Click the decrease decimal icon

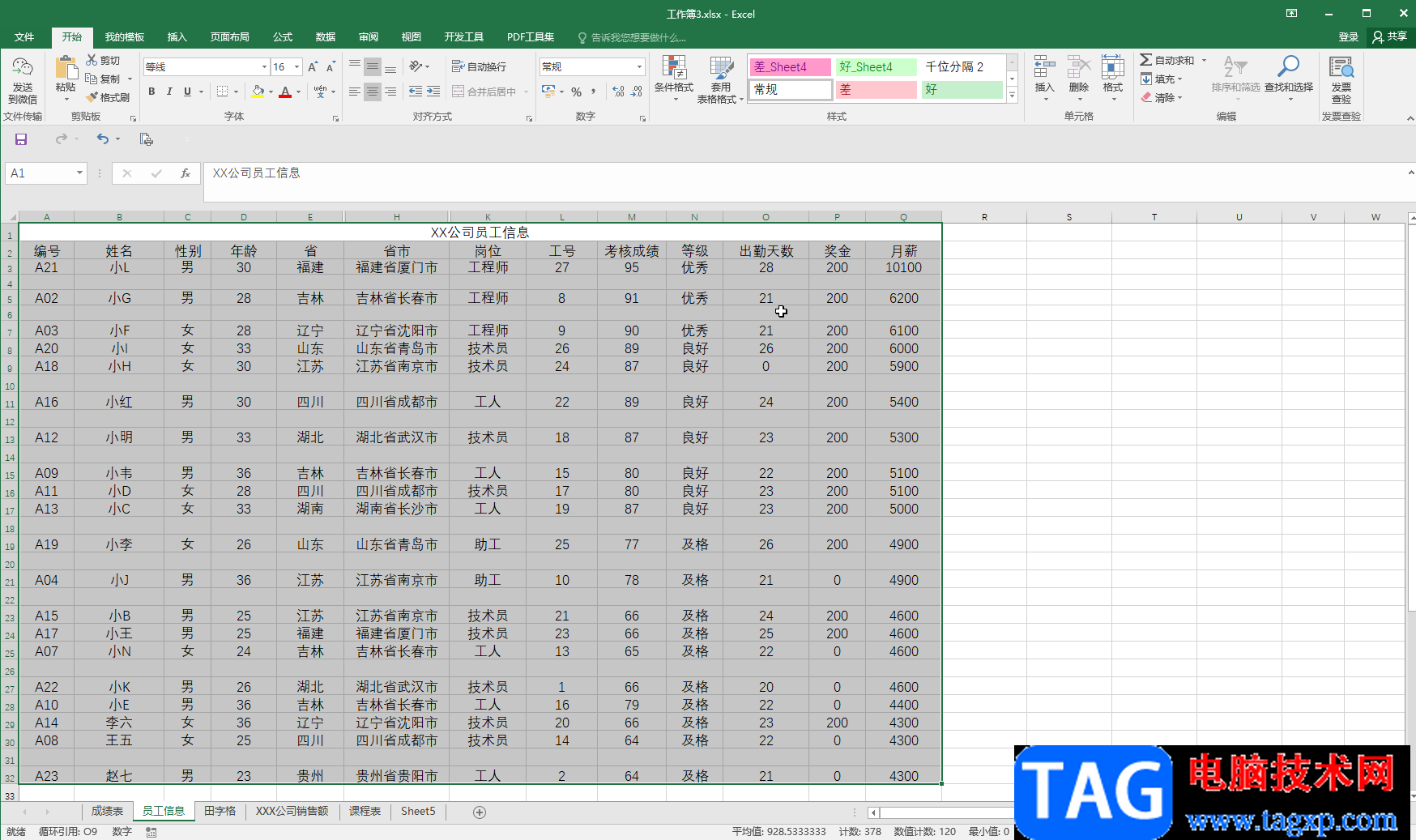click(637, 92)
